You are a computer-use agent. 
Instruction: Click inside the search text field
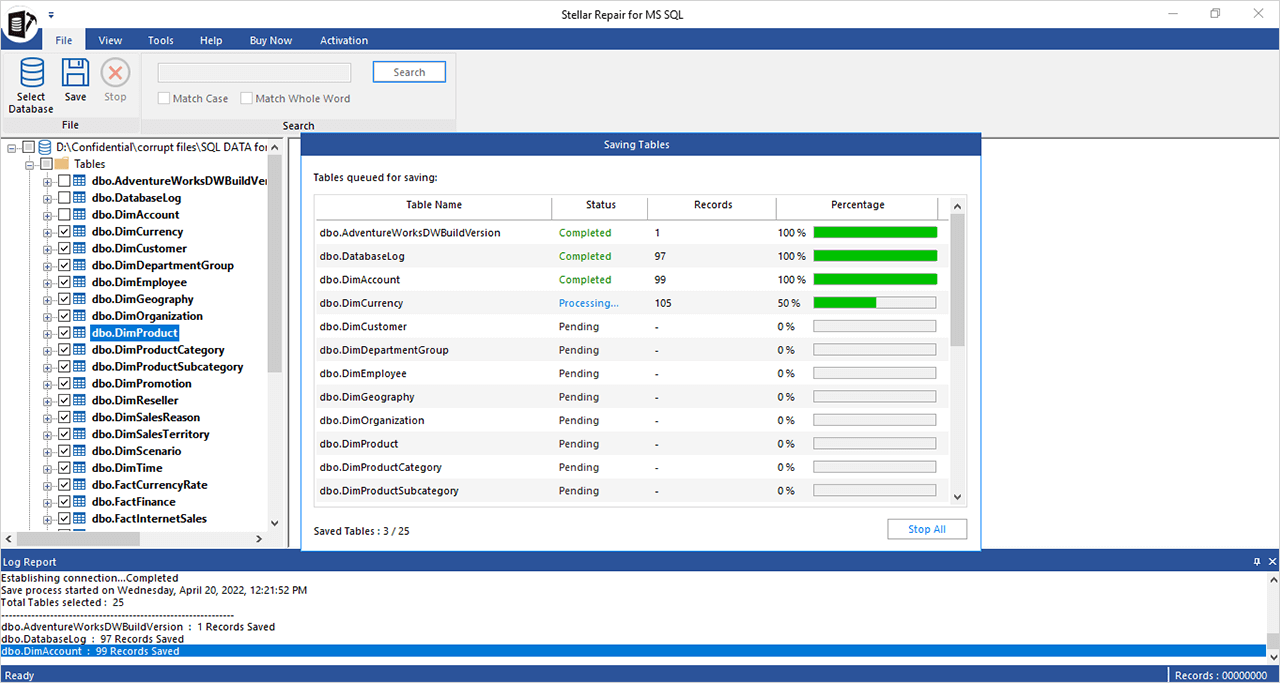click(254, 72)
